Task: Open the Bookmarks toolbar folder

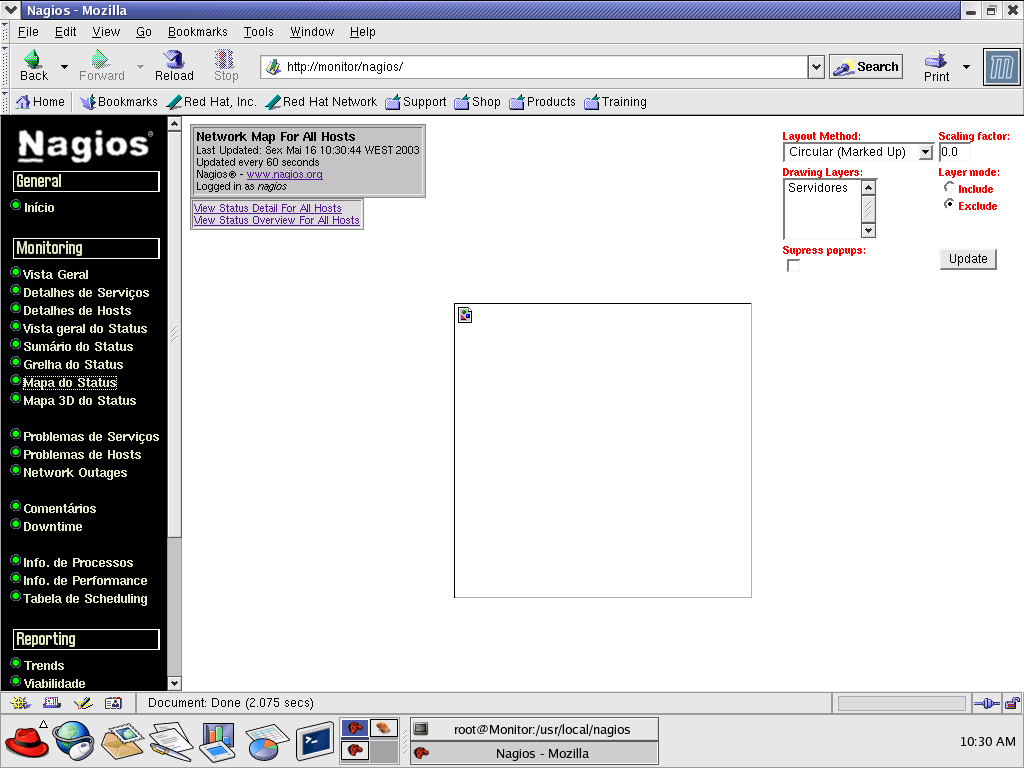Action: tap(119, 102)
